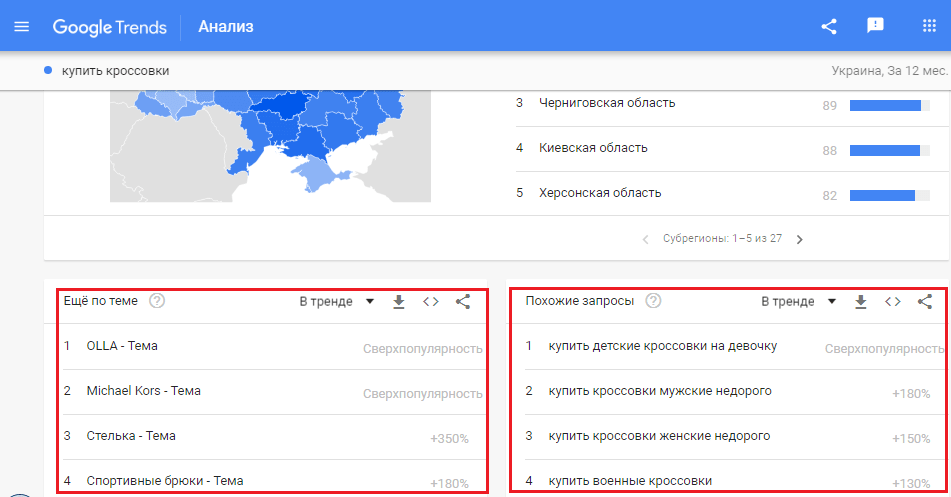
Task: Click the Ukraine regions map
Action: pyautogui.click(x=271, y=146)
